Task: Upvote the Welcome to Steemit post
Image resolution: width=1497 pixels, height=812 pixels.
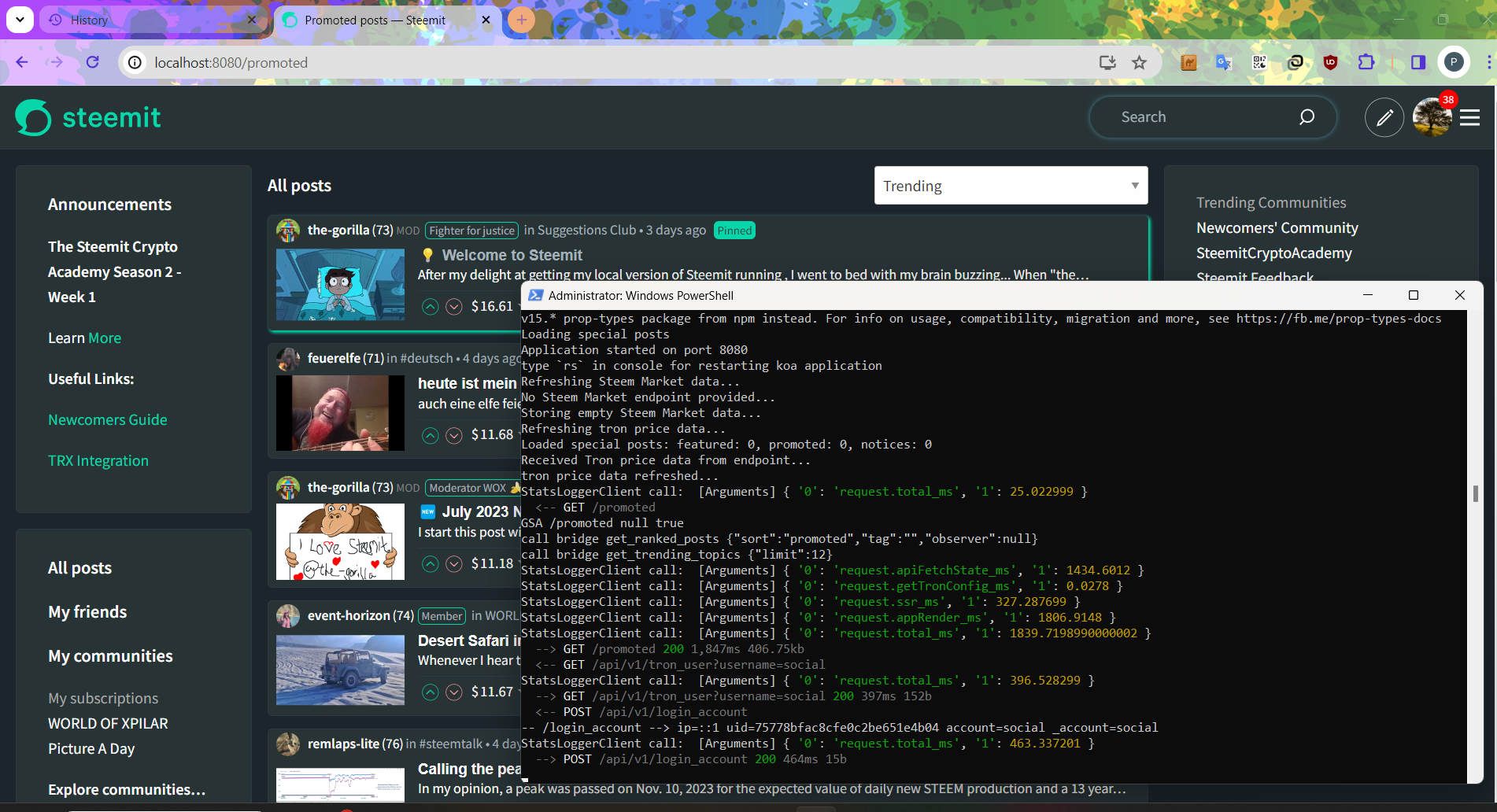Action: (x=431, y=307)
